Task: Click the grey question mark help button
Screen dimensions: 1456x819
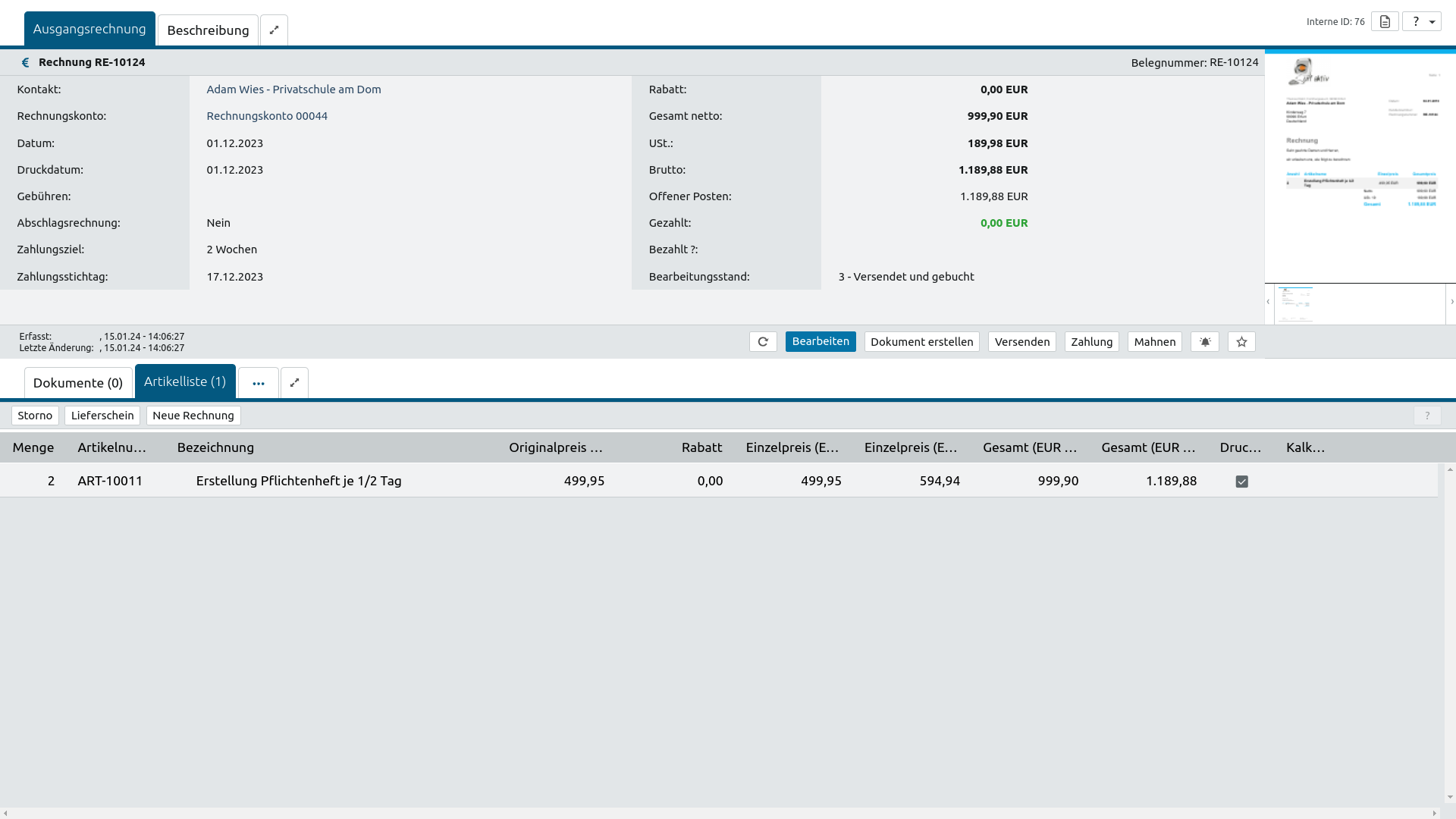Action: click(1427, 416)
